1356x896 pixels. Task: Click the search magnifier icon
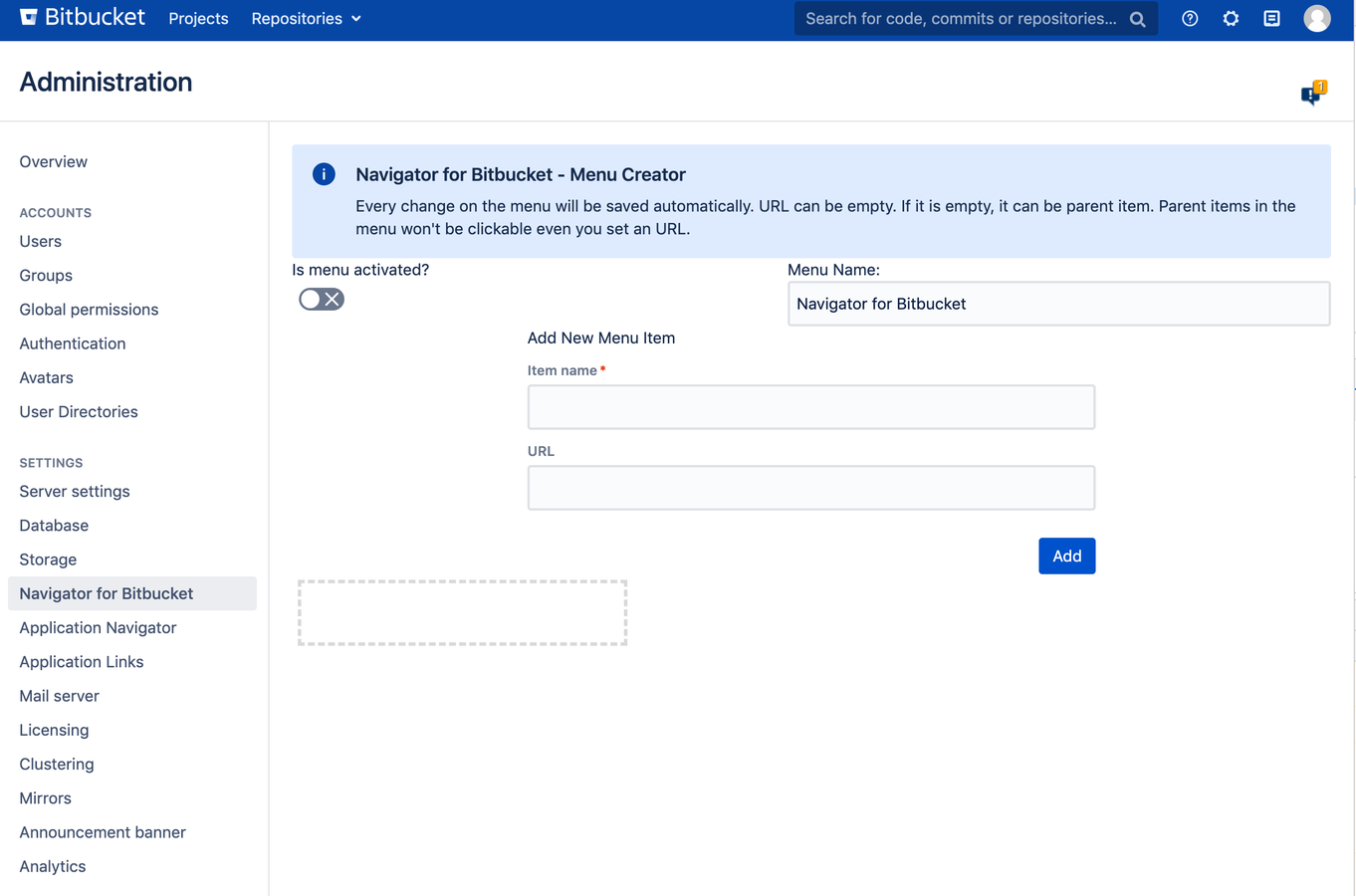[x=1137, y=19]
